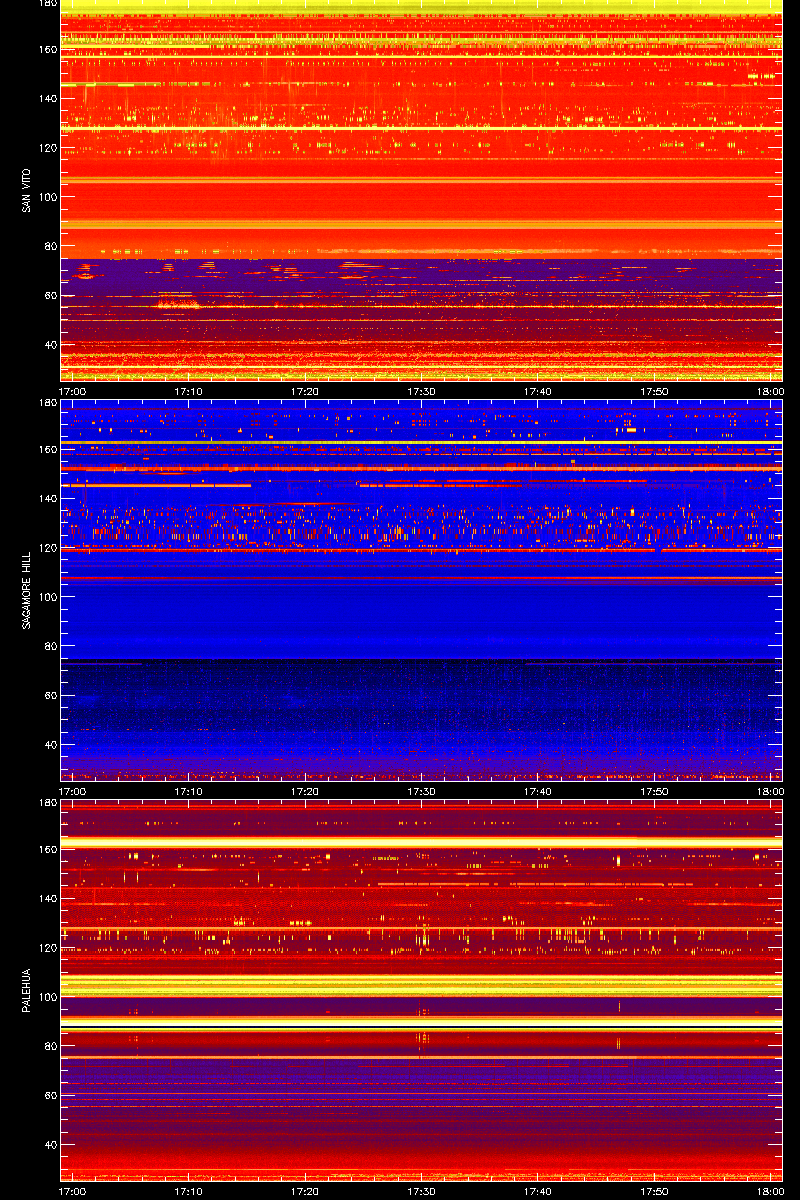
Task: Select 160 on the Sagamore Hill frequency axis
Action: coord(46,451)
